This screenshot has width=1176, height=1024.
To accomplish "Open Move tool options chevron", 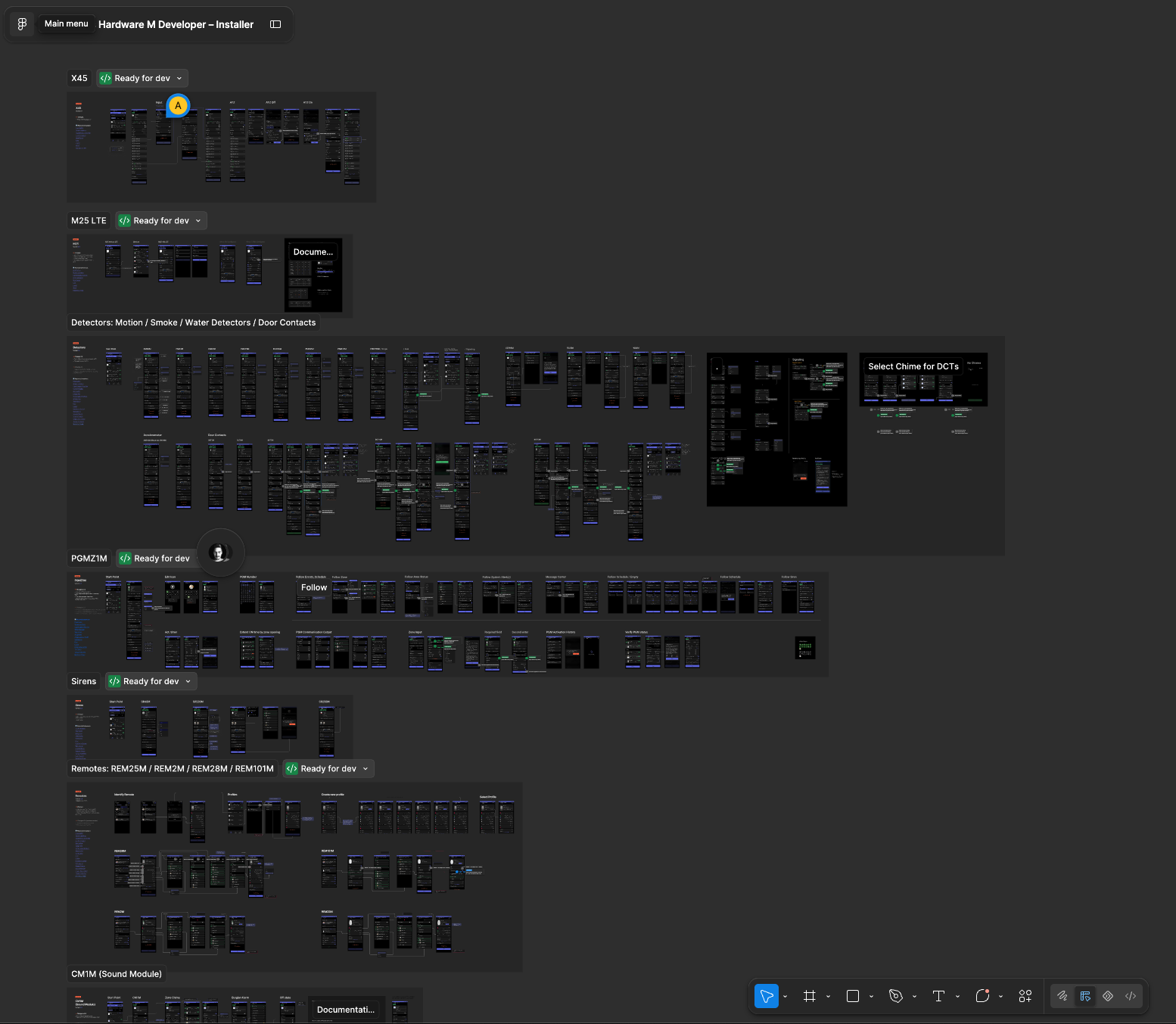I will point(785,996).
